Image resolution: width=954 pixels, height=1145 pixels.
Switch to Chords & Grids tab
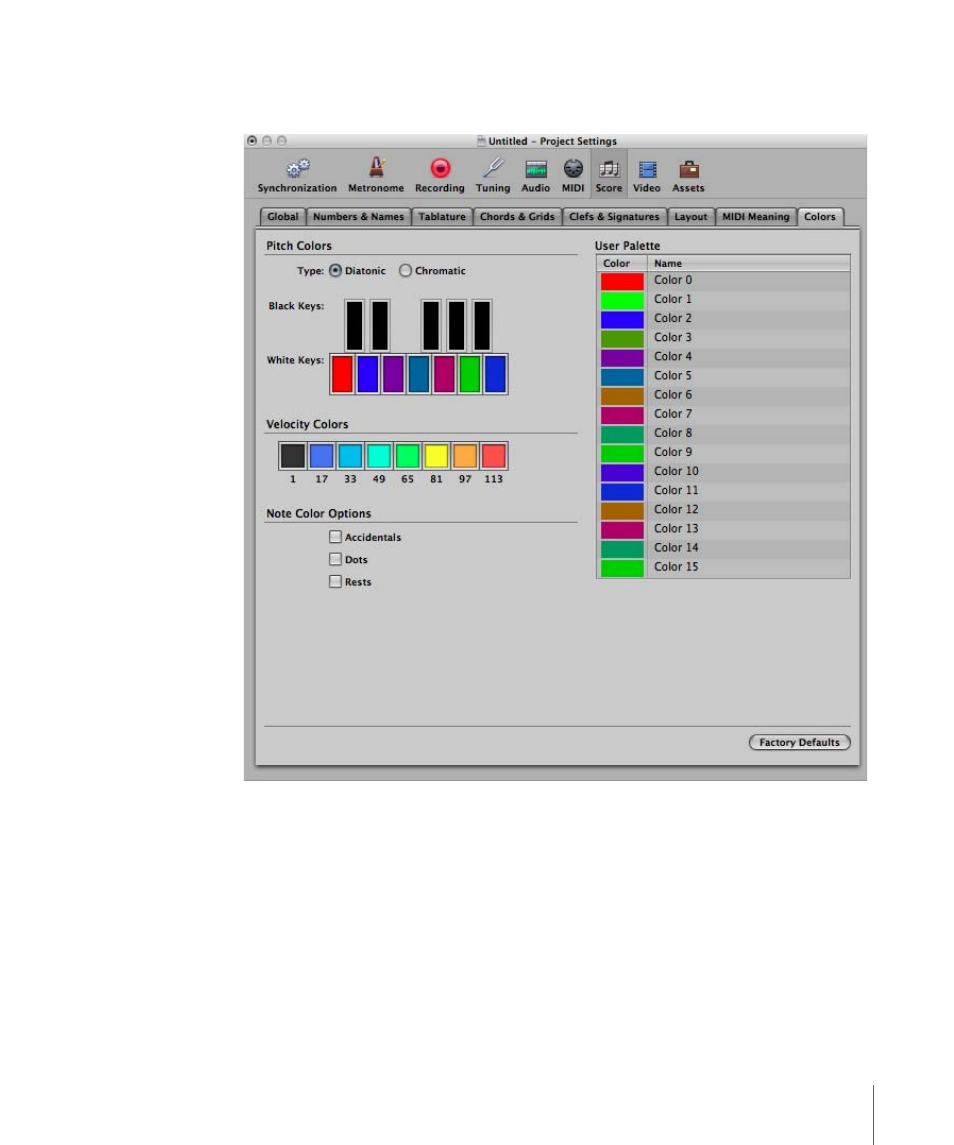tap(517, 217)
